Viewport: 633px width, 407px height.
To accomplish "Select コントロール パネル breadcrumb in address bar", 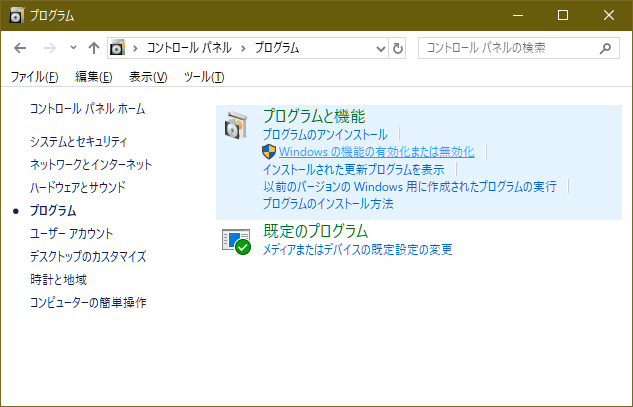I will [x=189, y=48].
